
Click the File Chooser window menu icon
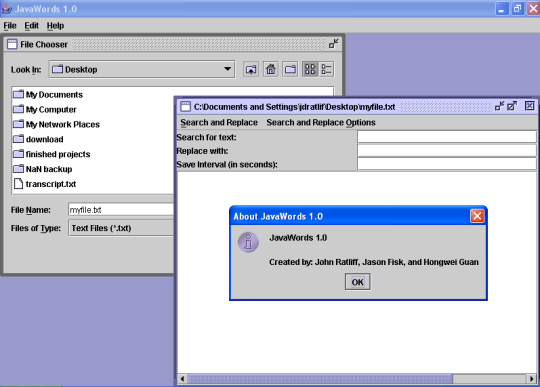click(12, 44)
